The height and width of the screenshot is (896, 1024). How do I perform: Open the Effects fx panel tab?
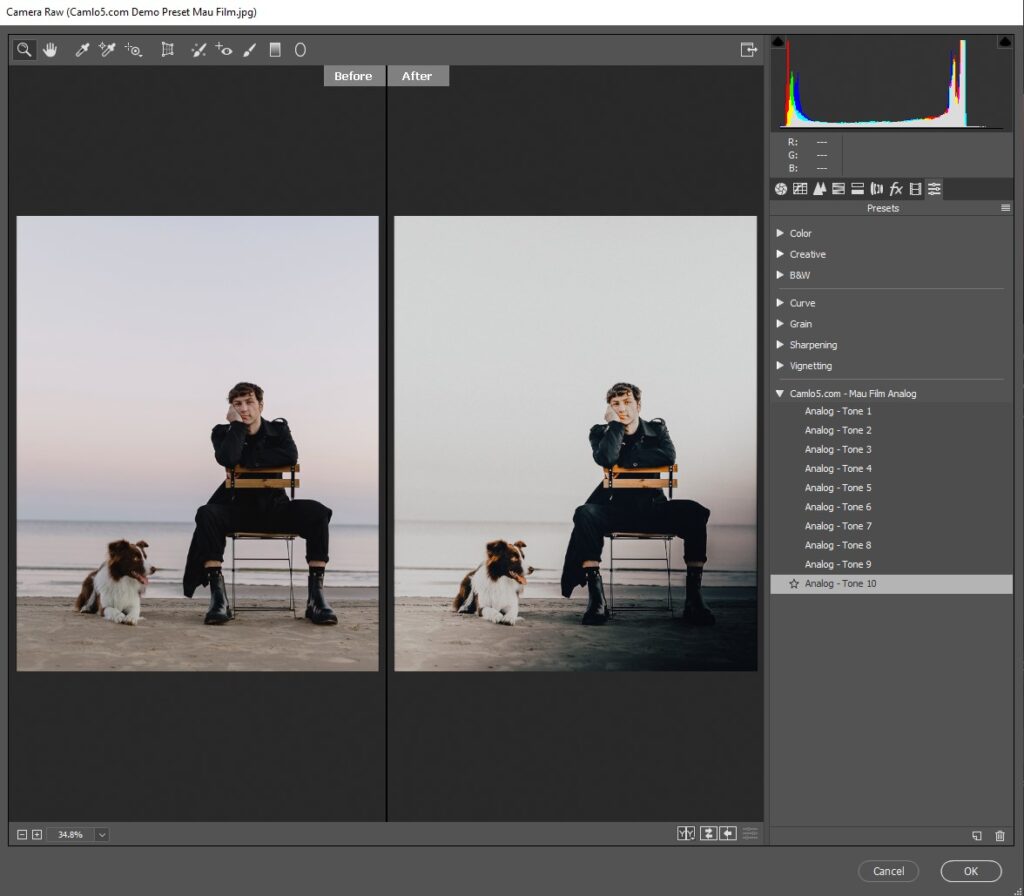pyautogui.click(x=896, y=189)
